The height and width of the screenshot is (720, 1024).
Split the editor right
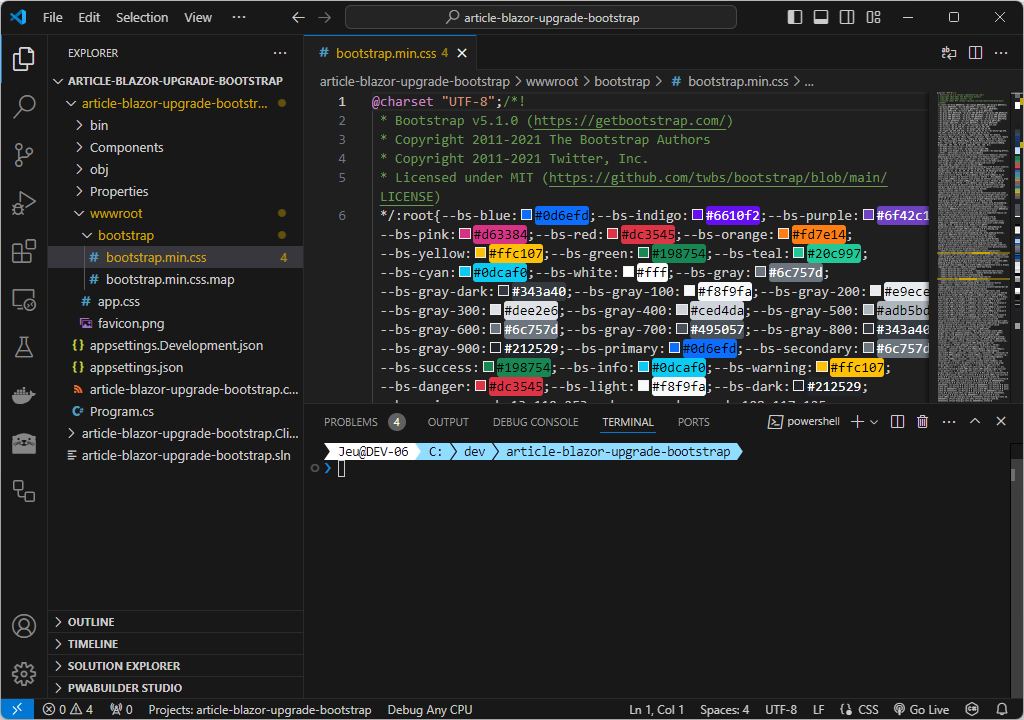(975, 53)
